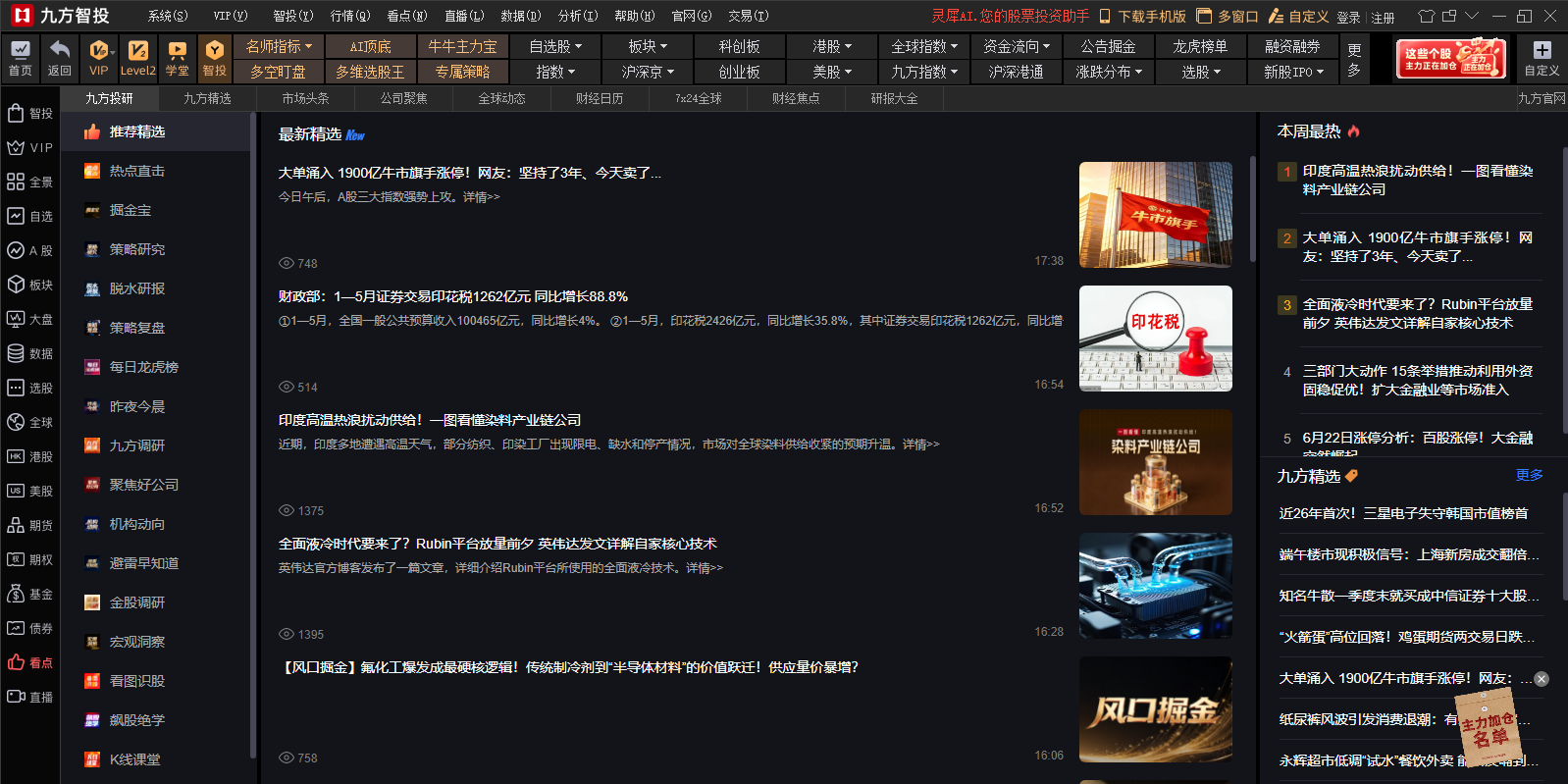Open the 九方指数 dropdown
1568x784 pixels.
[x=924, y=72]
